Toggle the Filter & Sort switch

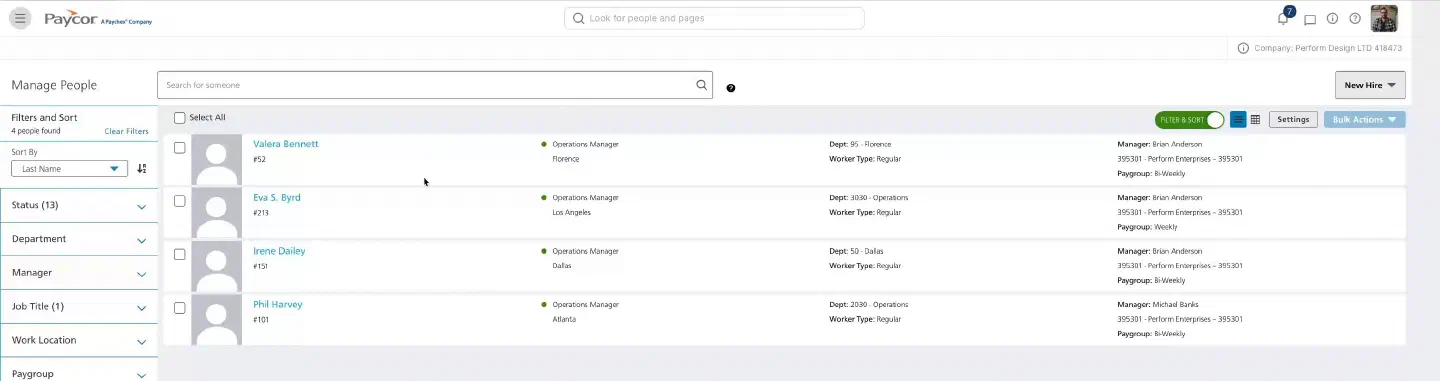pyautogui.click(x=1189, y=120)
